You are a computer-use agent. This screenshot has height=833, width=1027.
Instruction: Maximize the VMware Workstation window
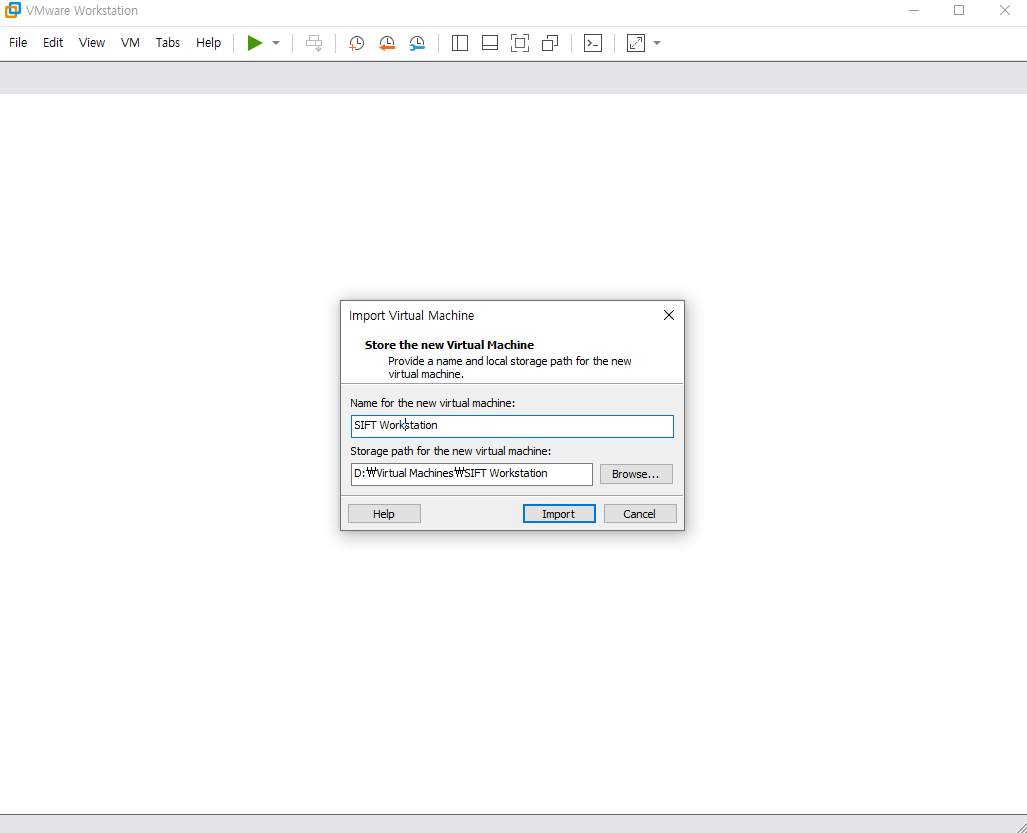pyautogui.click(x=959, y=10)
